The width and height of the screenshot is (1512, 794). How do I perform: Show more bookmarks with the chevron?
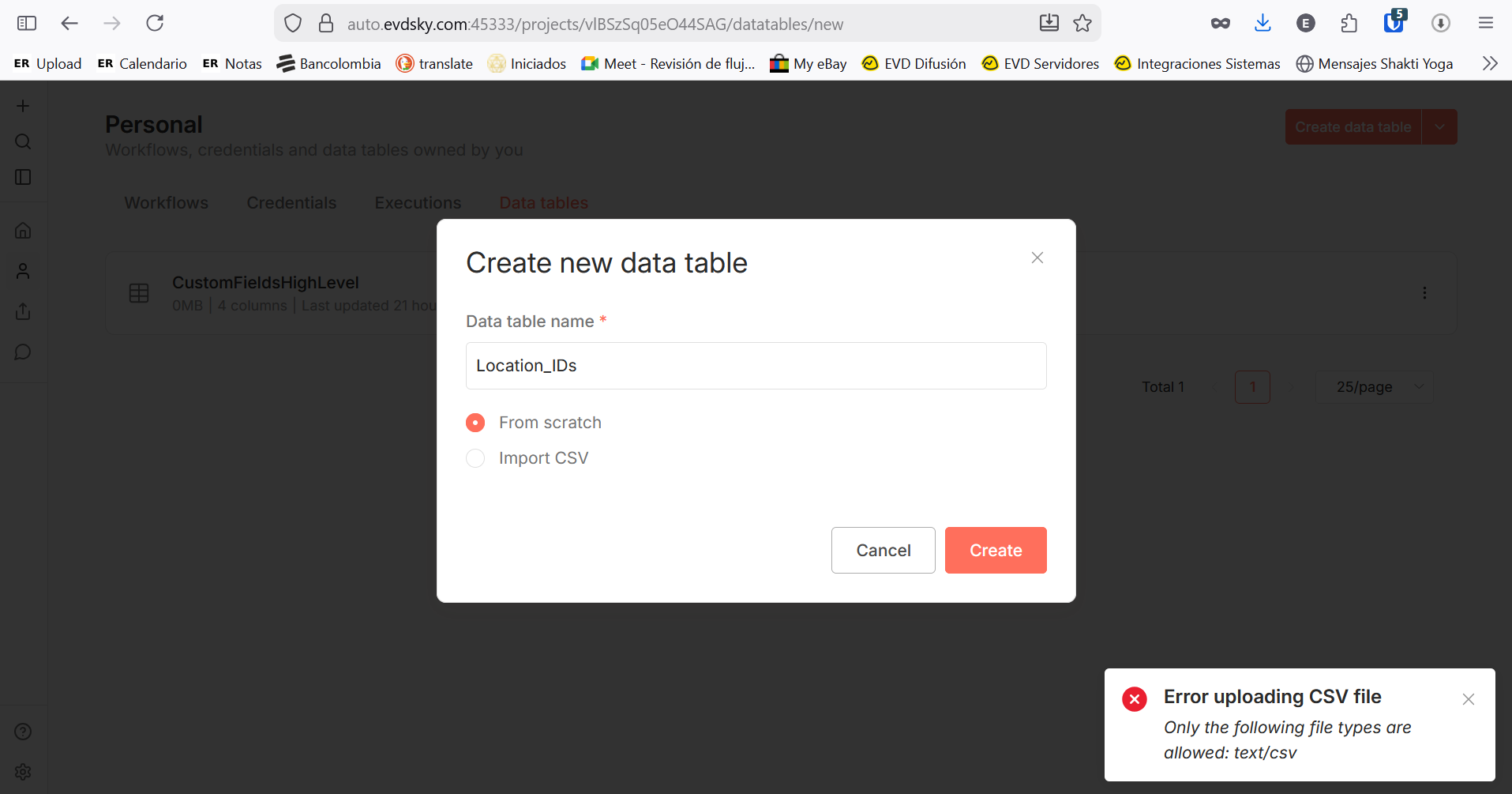tap(1490, 63)
